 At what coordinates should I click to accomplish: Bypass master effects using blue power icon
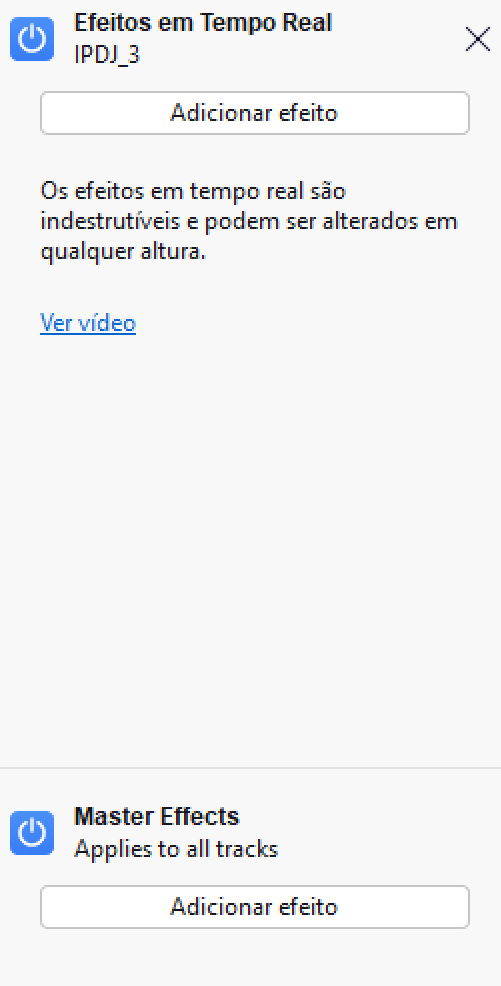tap(32, 834)
